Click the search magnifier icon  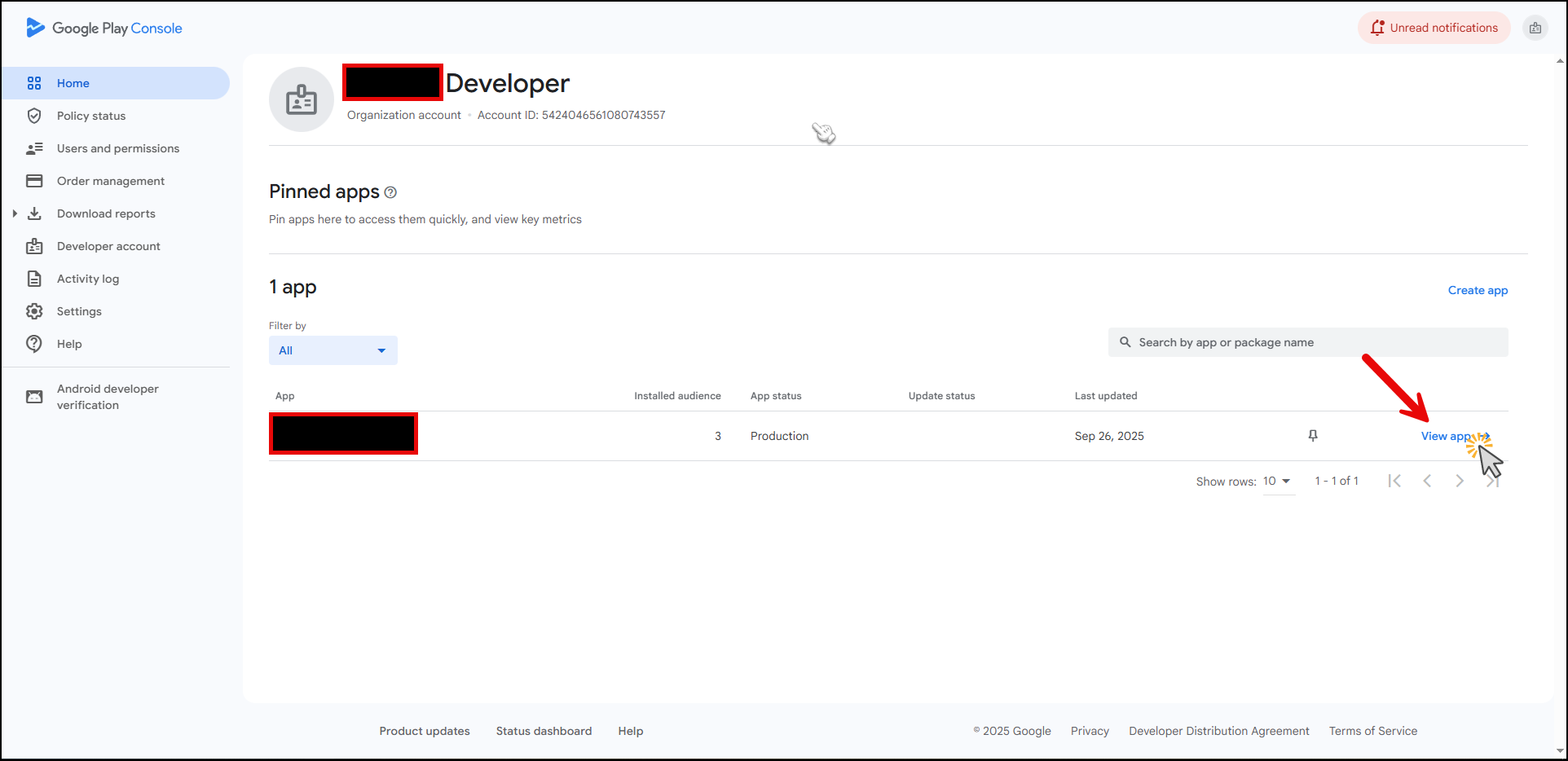pyautogui.click(x=1125, y=342)
